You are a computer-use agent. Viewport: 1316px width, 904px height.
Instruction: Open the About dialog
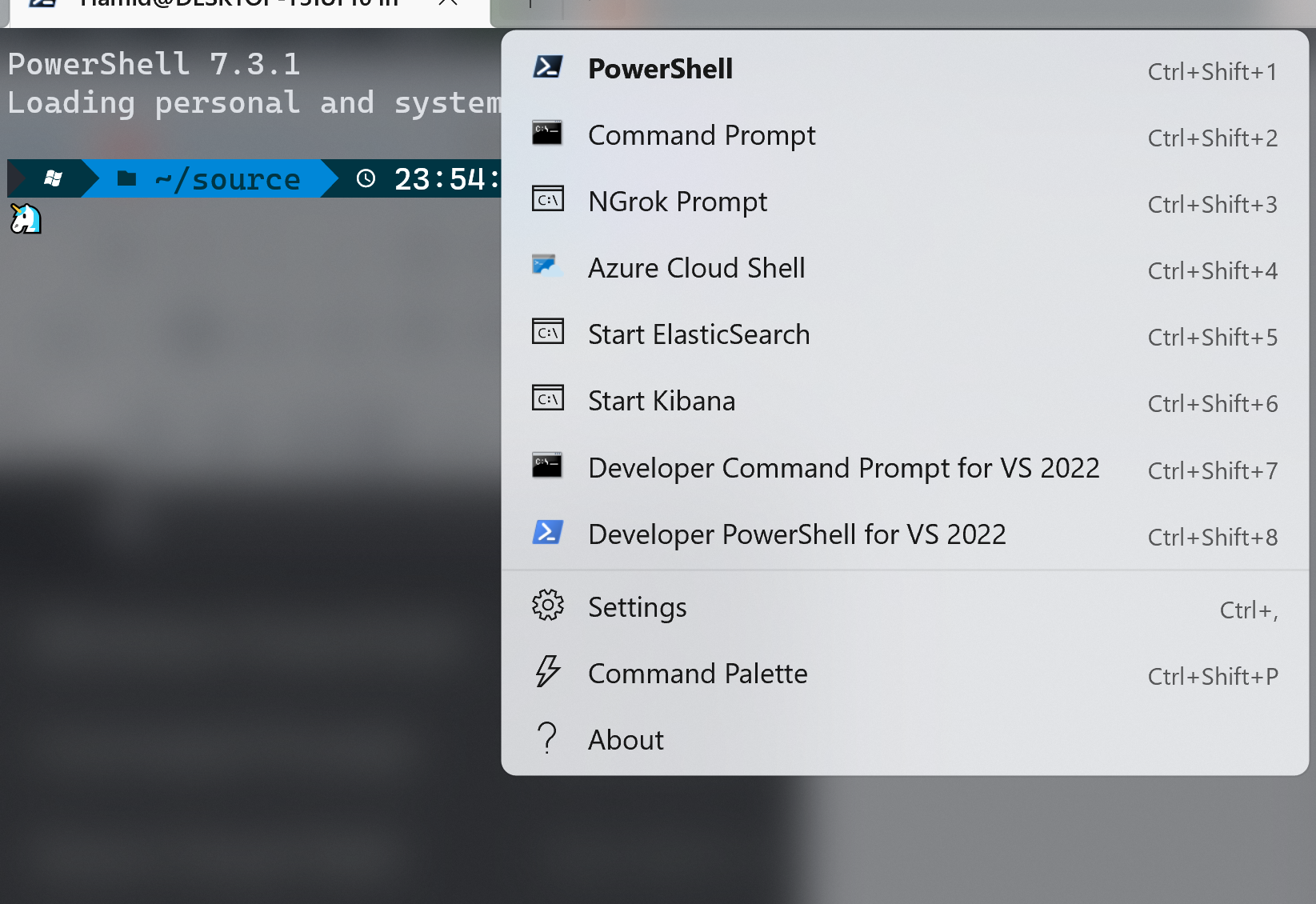(625, 738)
